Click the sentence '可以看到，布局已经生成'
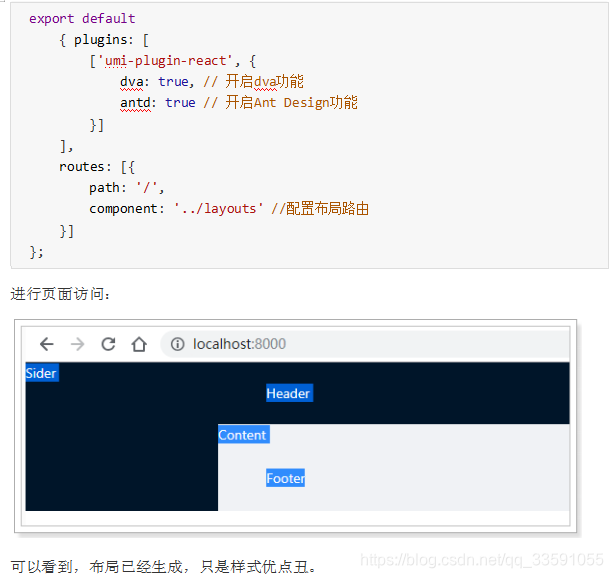This screenshot has height=578, width=613. [100, 566]
